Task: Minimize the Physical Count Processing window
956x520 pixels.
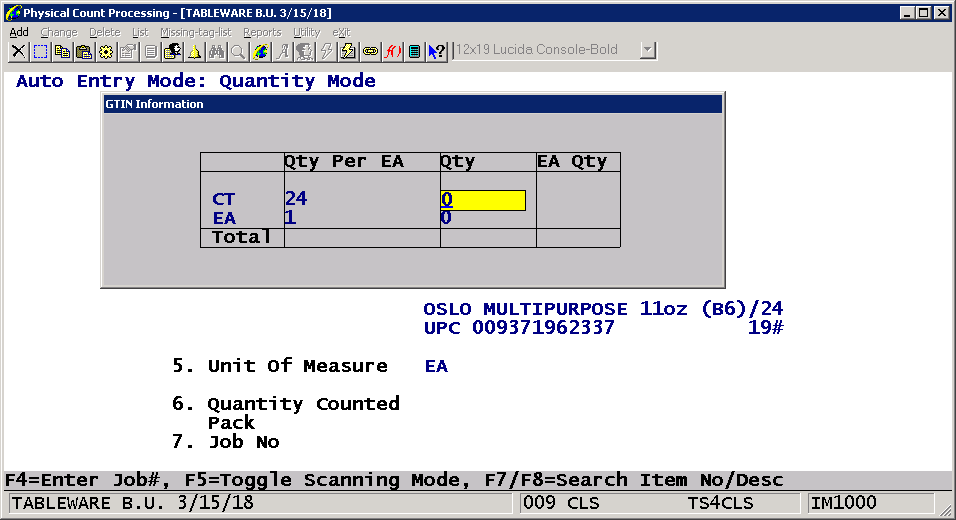Action: pos(907,13)
